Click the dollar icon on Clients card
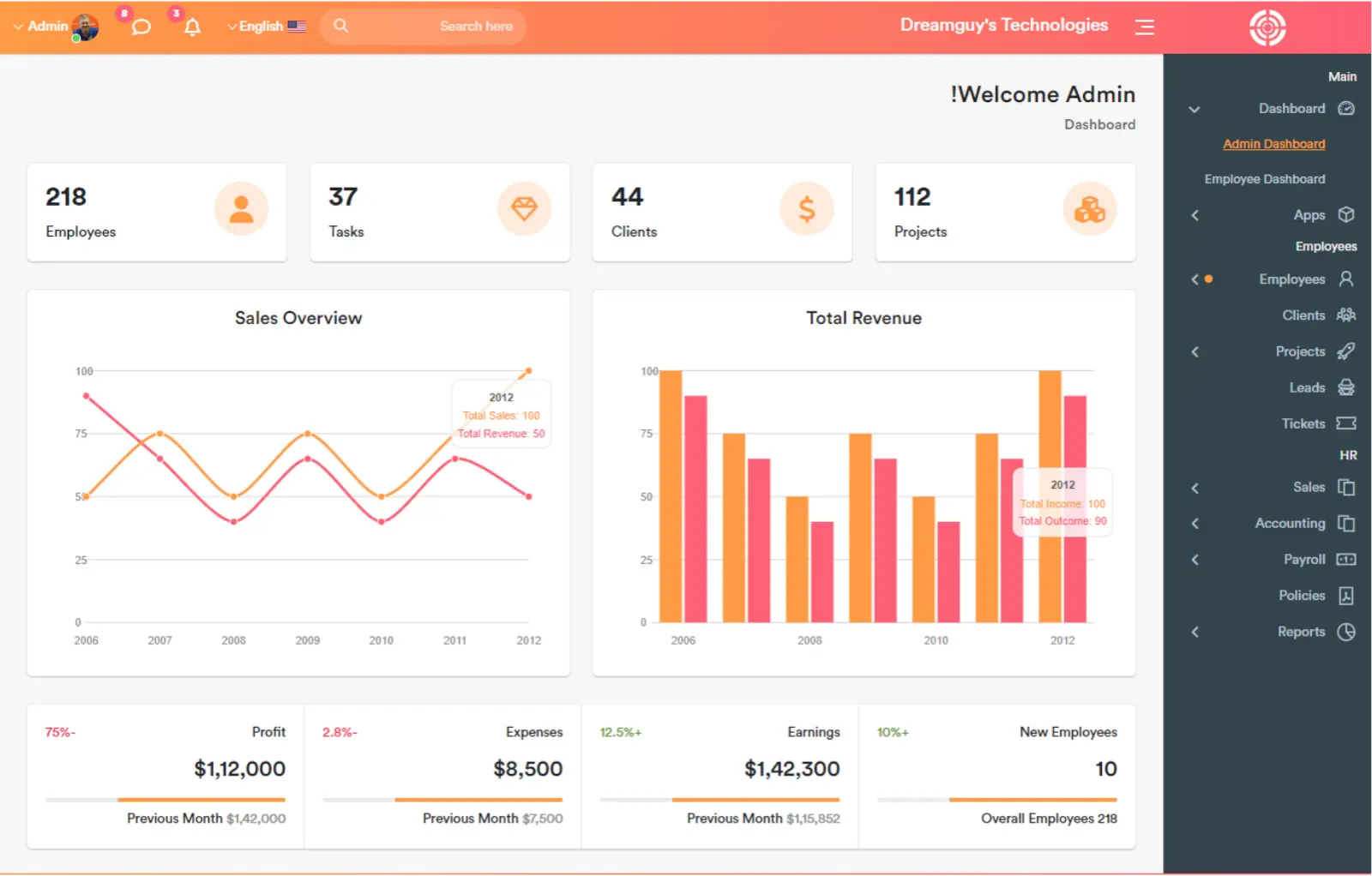1372x876 pixels. (x=806, y=208)
